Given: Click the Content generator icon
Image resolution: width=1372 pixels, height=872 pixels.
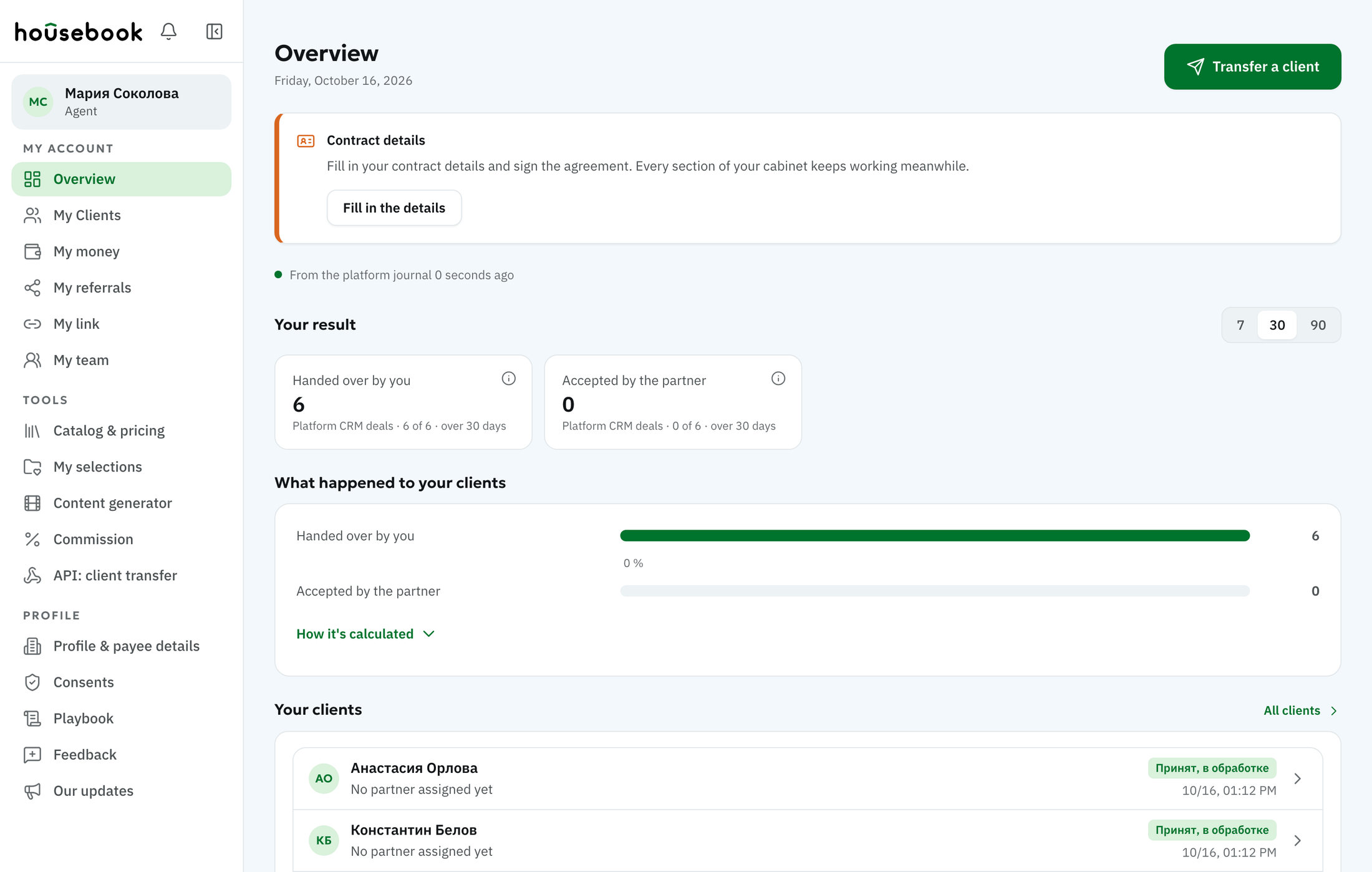Looking at the screenshot, I should [x=32, y=503].
